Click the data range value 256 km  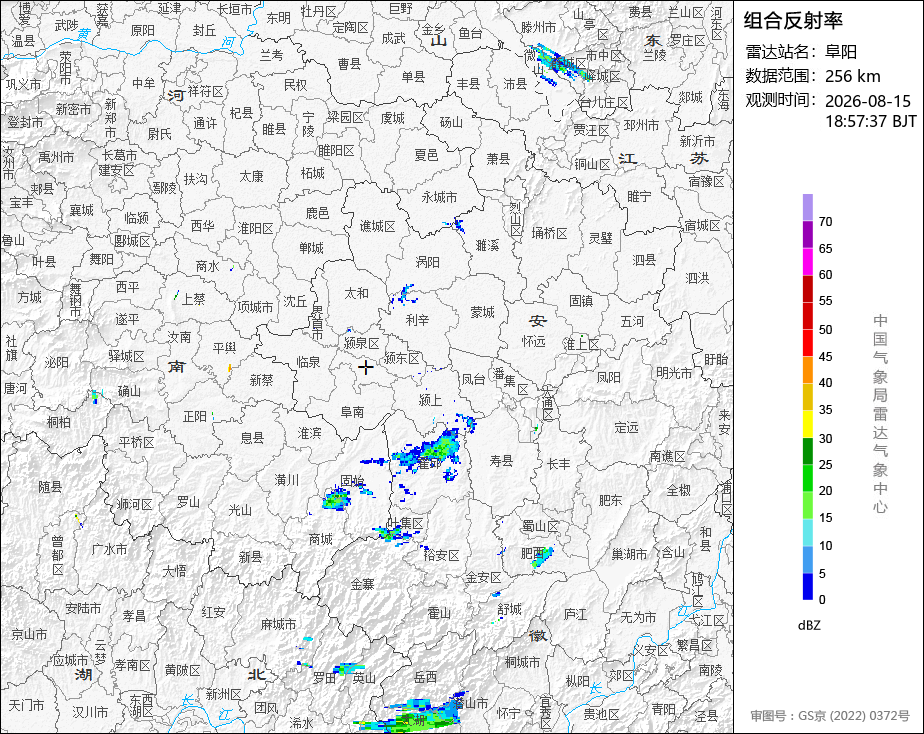pos(852,76)
